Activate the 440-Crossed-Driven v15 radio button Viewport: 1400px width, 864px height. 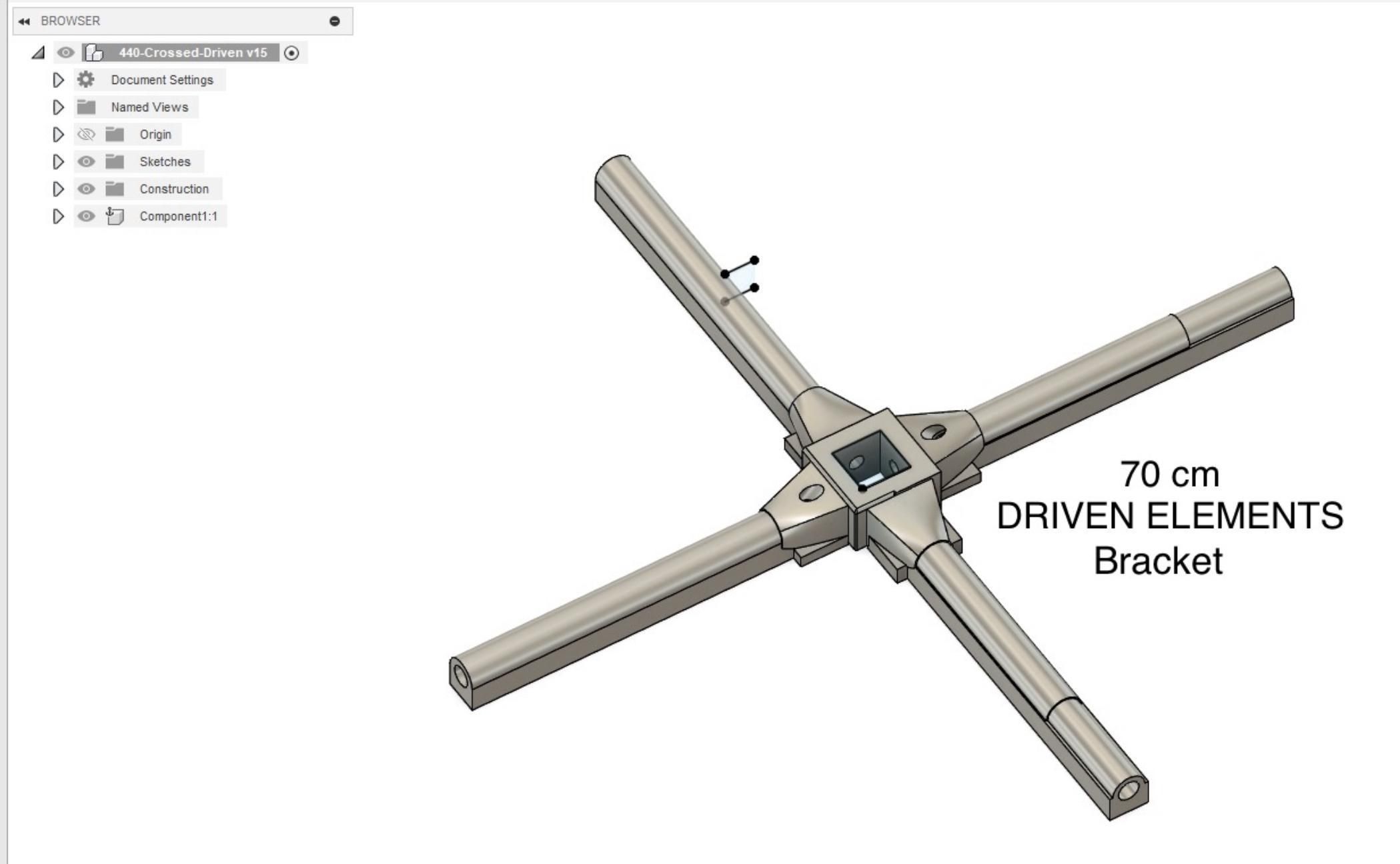tap(291, 53)
